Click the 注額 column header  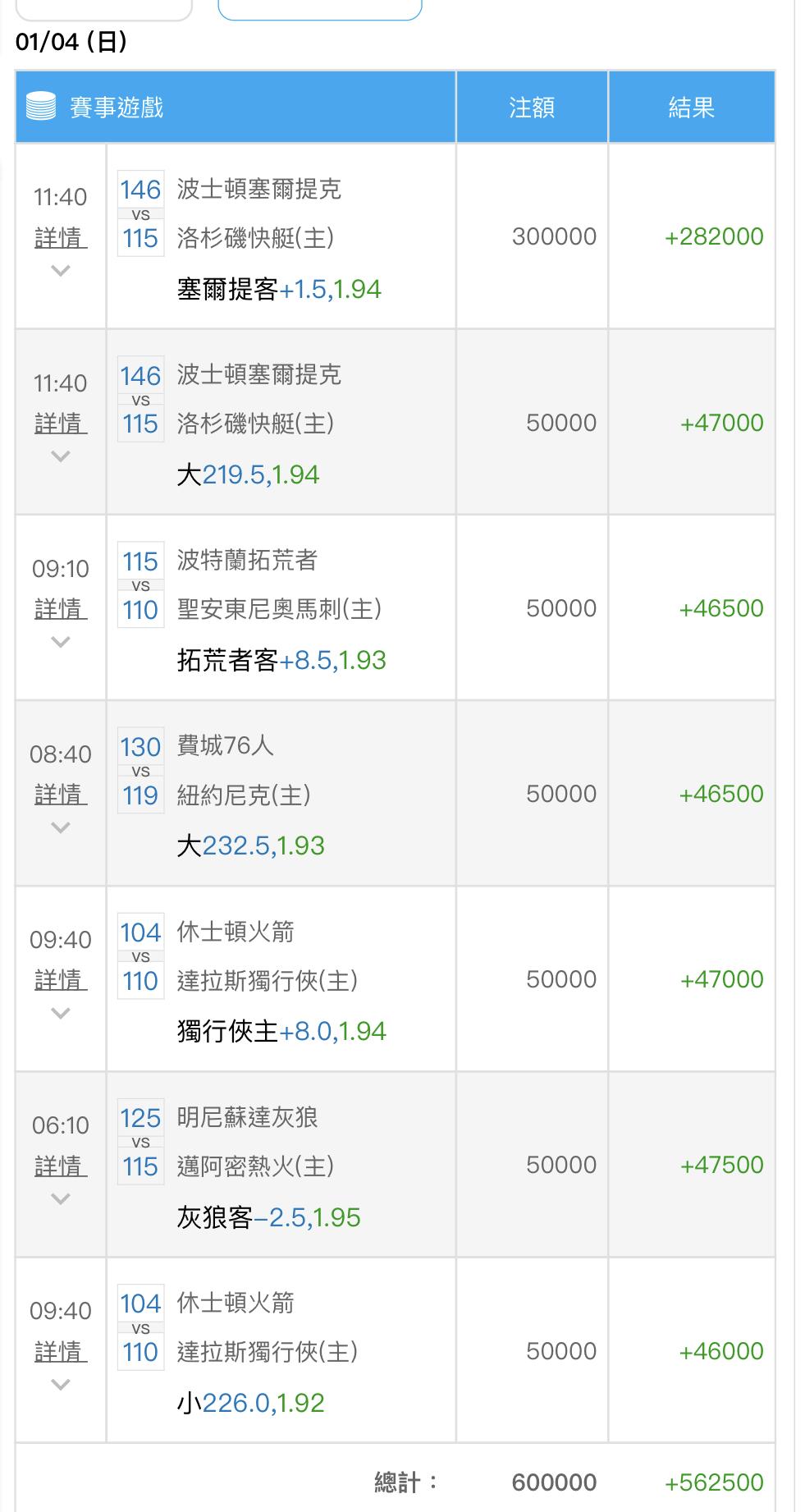532,108
